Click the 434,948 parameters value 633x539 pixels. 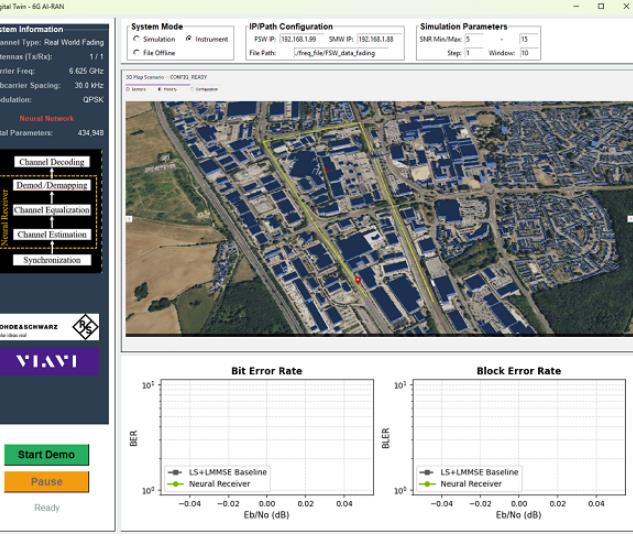91,133
